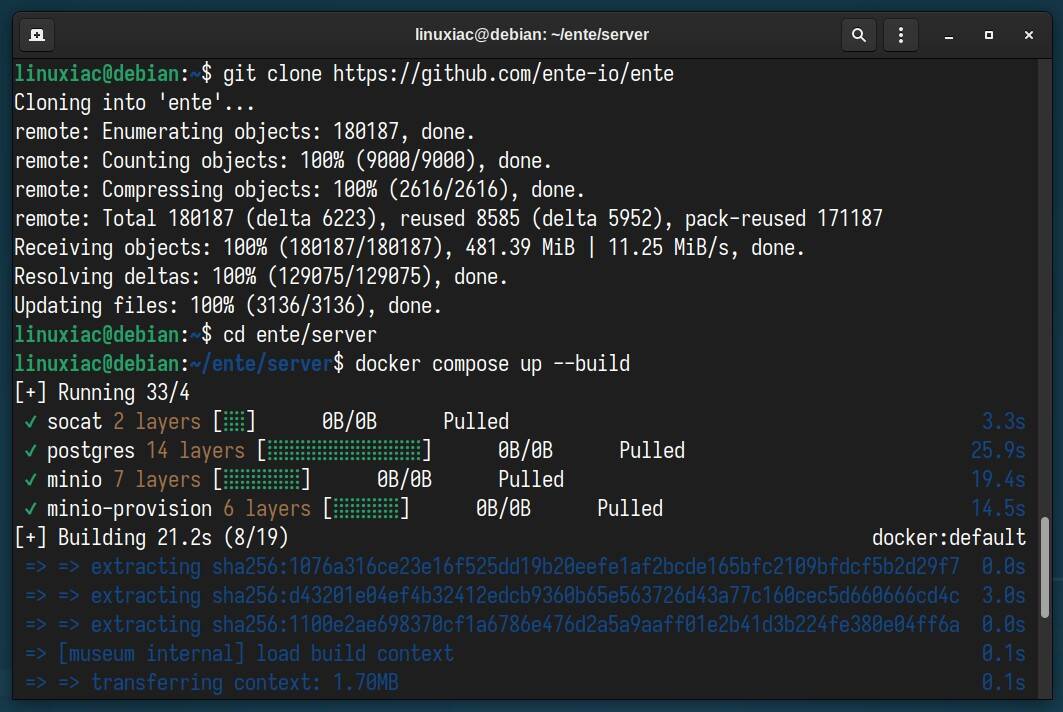Click the green checkmark beside socat
This screenshot has height=712, width=1063.
point(31,422)
